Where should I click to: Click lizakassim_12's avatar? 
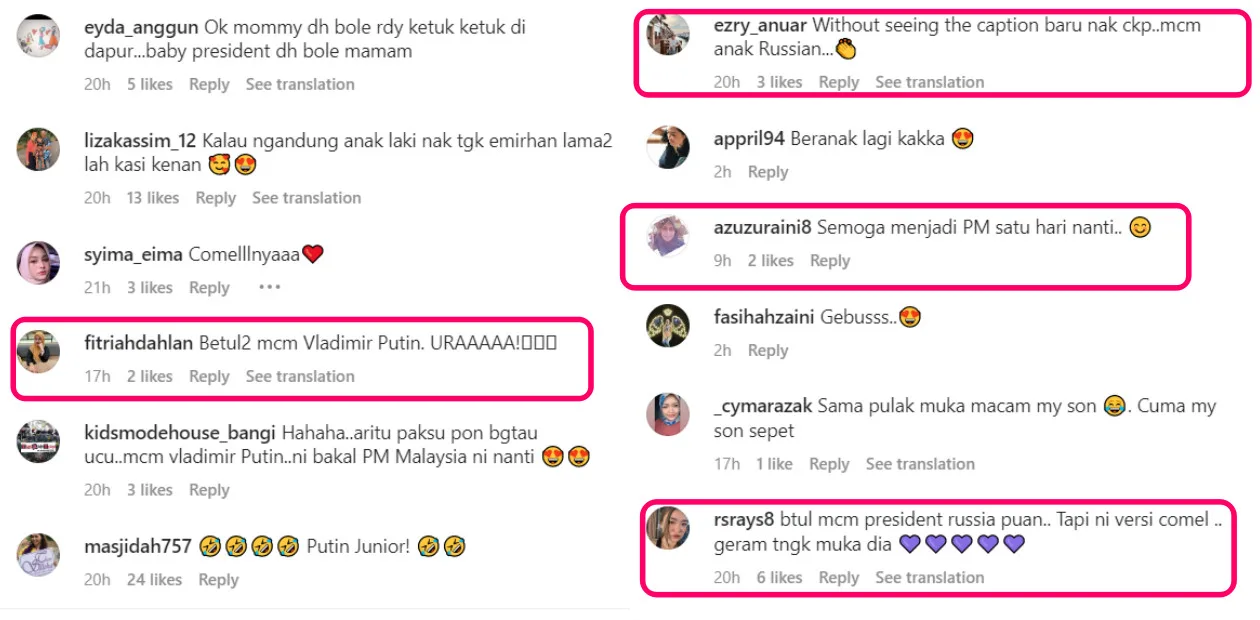point(39,149)
